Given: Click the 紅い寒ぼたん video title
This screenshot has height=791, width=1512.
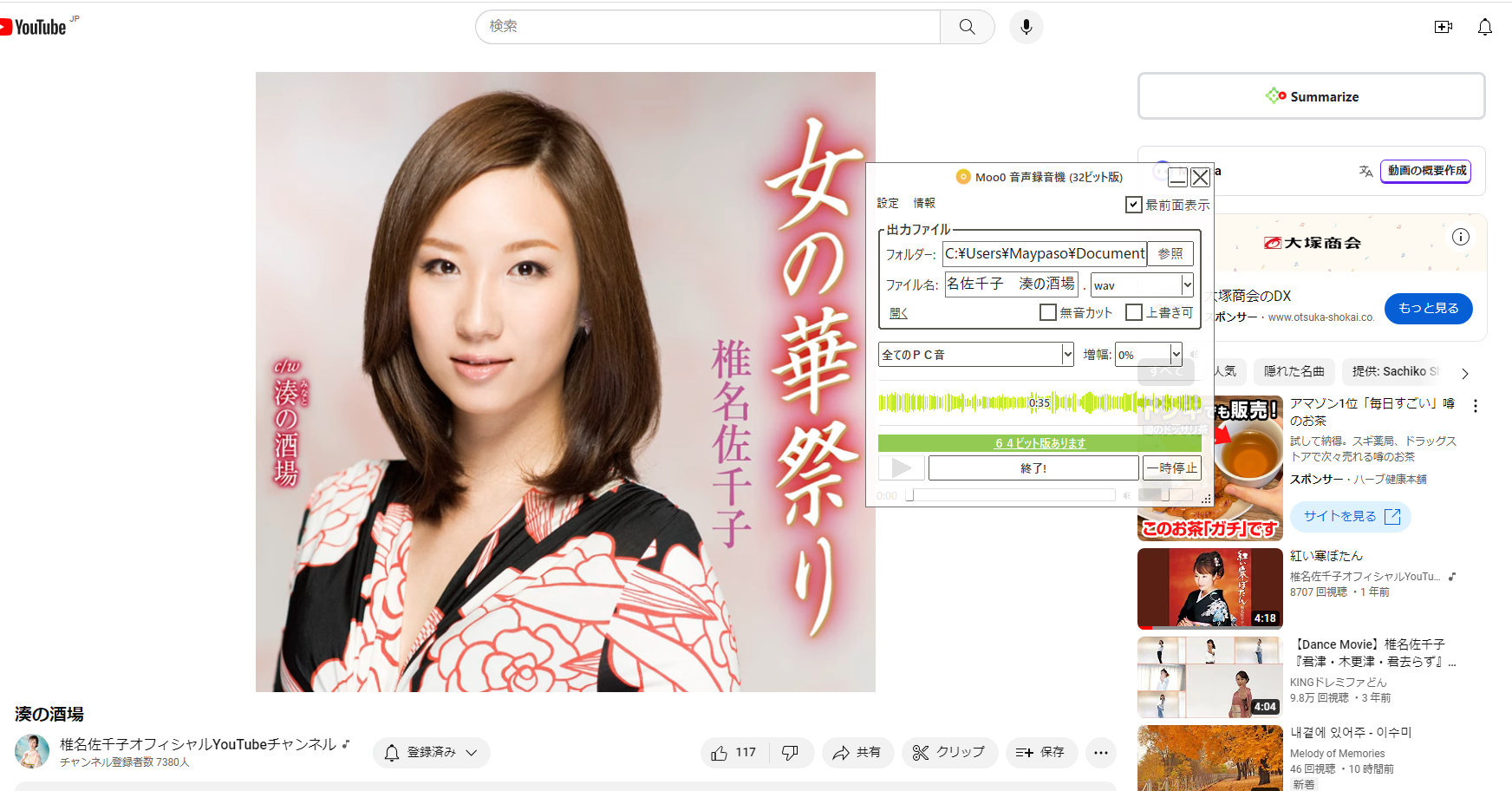Looking at the screenshot, I should click(1326, 556).
